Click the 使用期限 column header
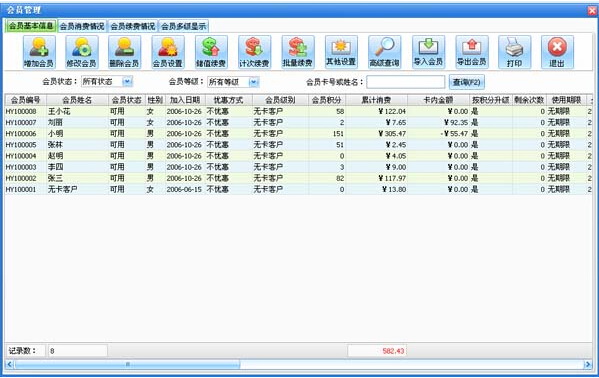The height and width of the screenshot is (378, 599). coord(567,100)
